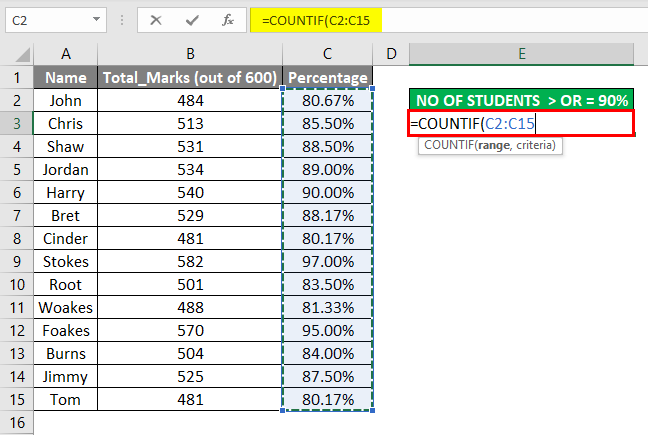Viewport: 648px width, 435px height.
Task: Select cell with name Woakes
Action: point(66,307)
